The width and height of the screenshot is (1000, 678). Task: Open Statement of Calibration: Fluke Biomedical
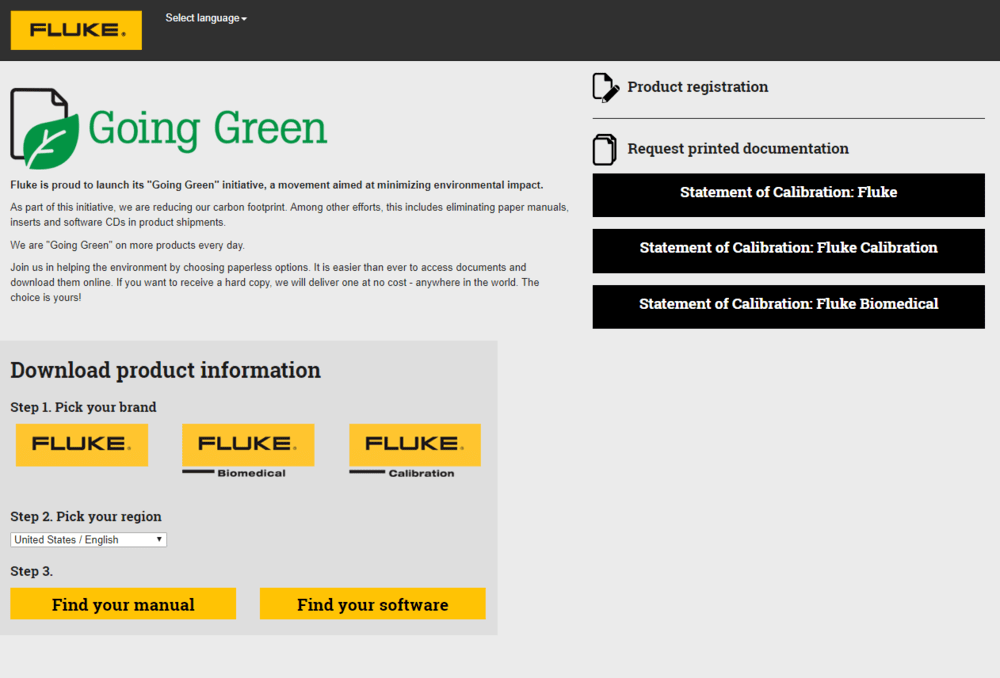click(788, 307)
